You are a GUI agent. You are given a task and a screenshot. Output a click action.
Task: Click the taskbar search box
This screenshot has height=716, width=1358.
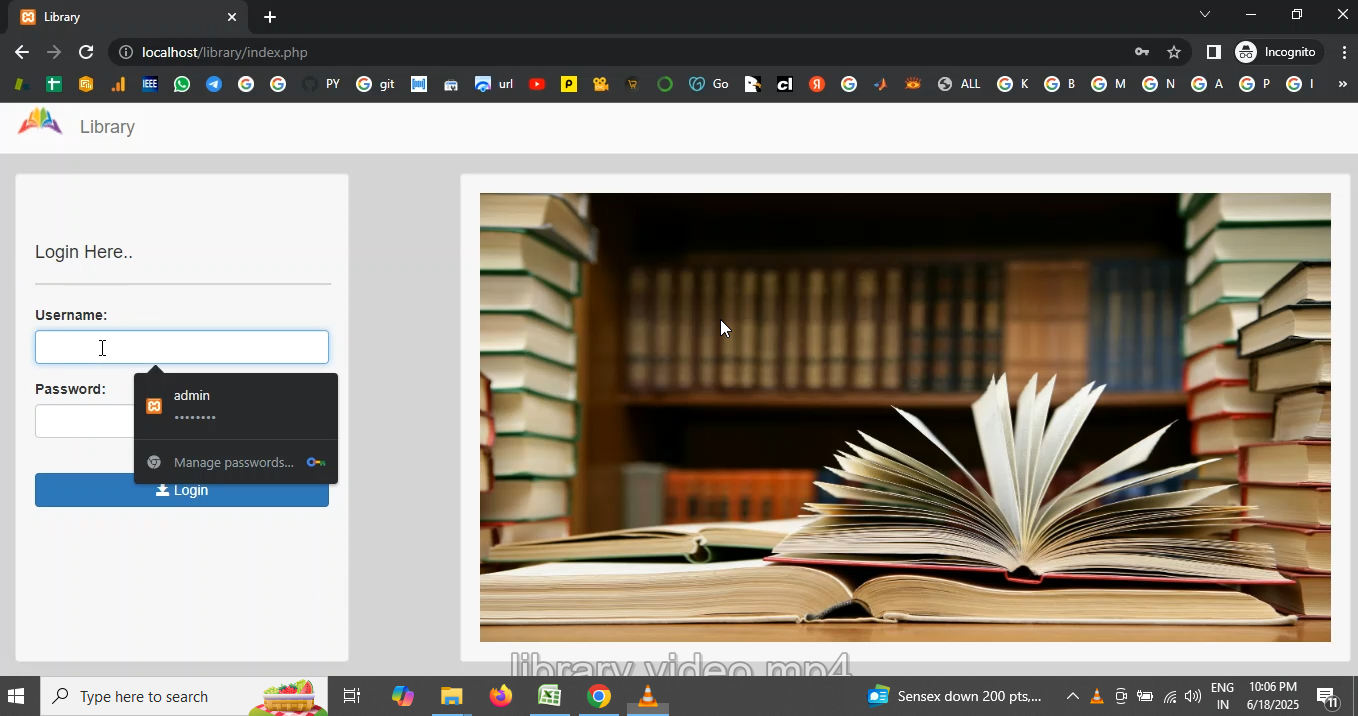[185, 696]
